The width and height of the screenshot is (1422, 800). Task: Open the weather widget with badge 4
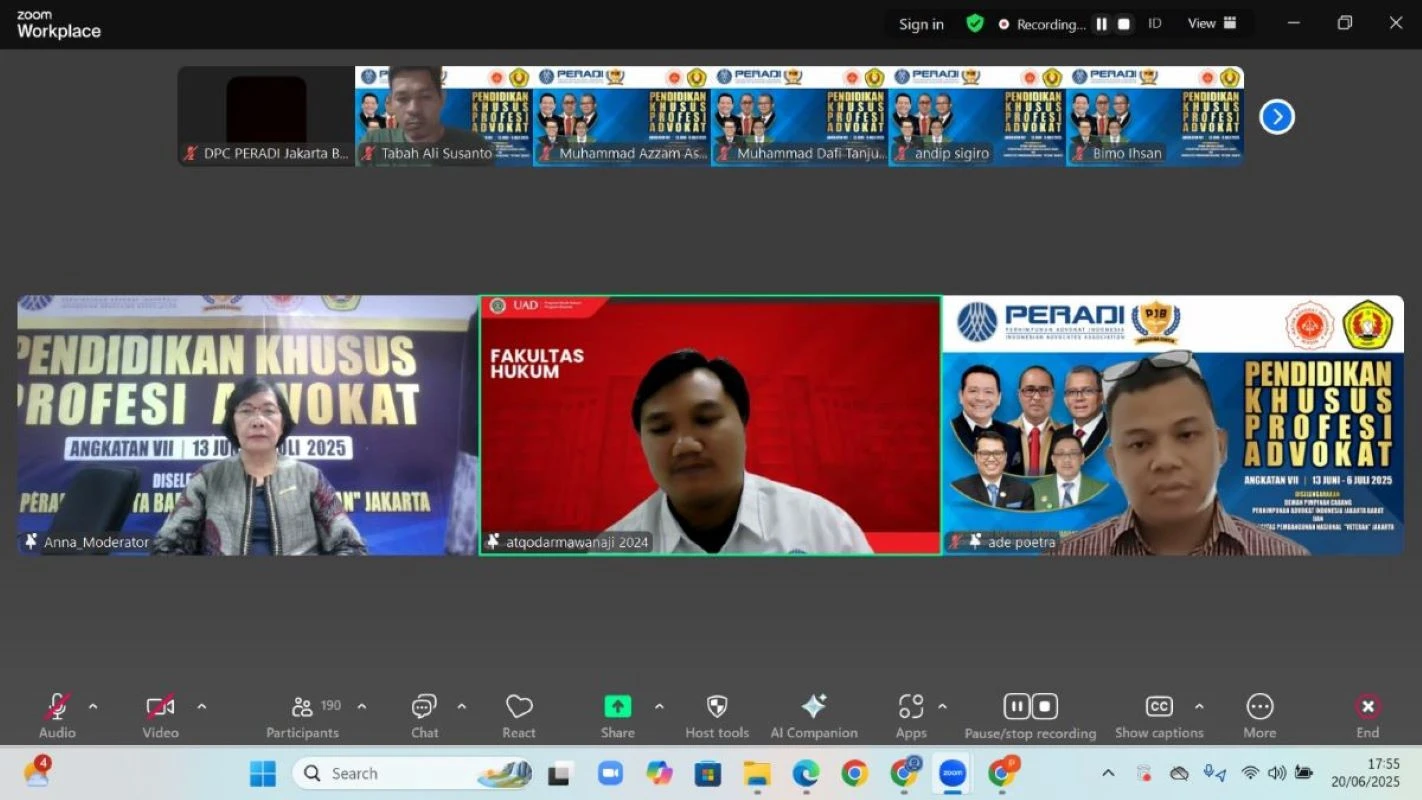(37, 772)
